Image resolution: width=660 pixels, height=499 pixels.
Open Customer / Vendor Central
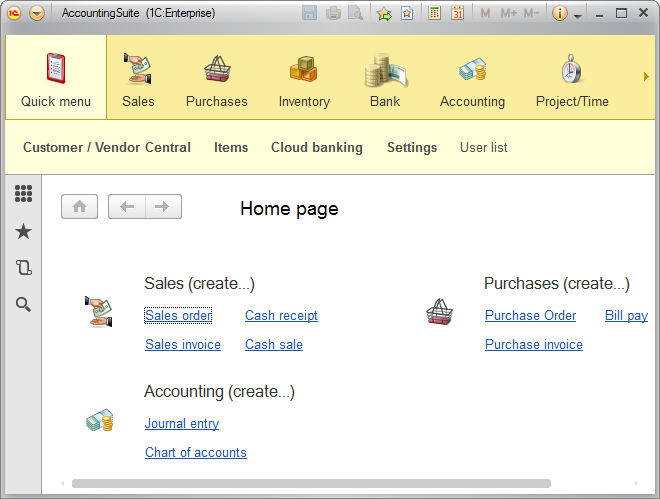[107, 147]
